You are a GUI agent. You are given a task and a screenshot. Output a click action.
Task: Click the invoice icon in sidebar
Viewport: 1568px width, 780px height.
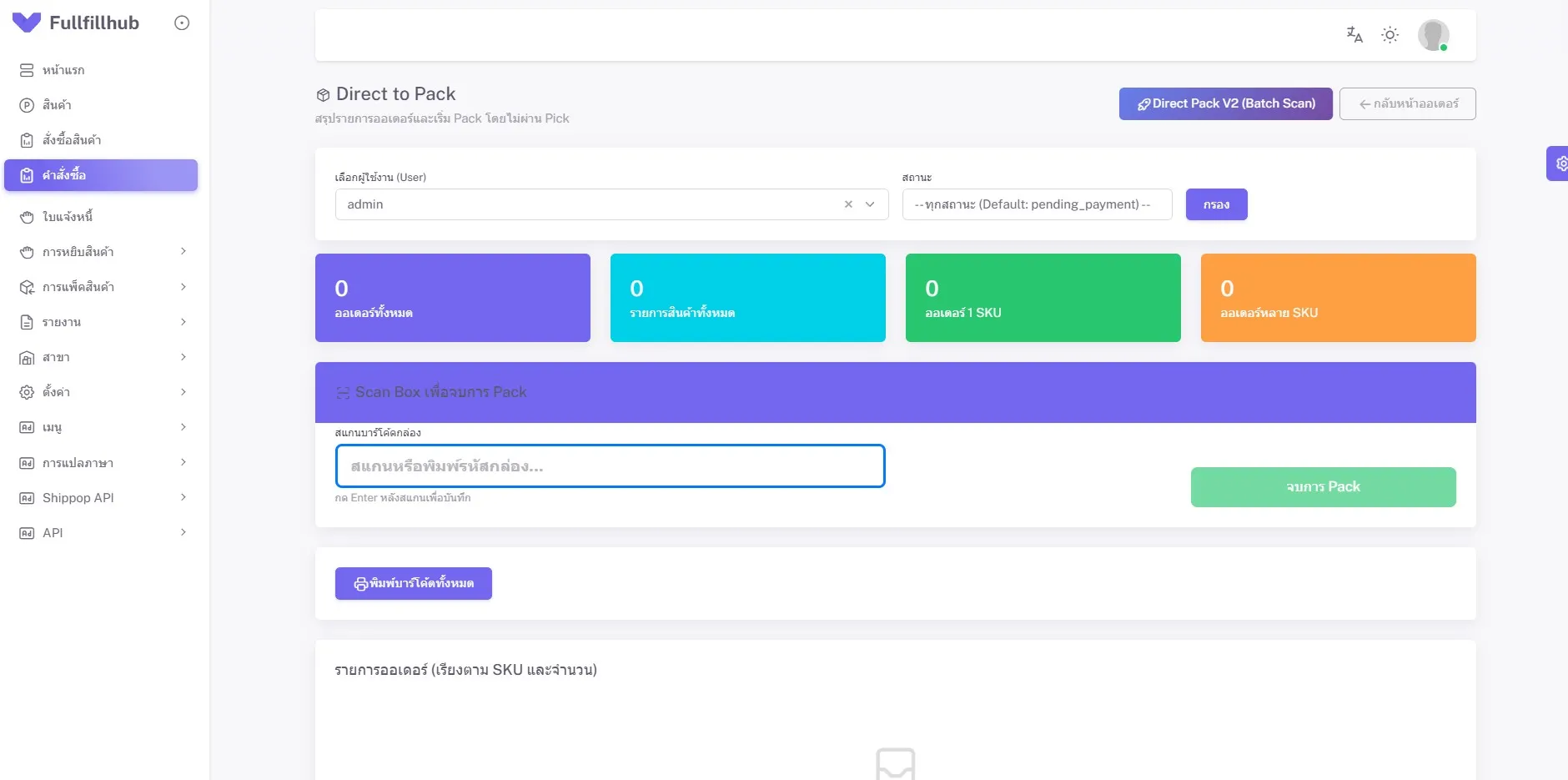[27, 217]
